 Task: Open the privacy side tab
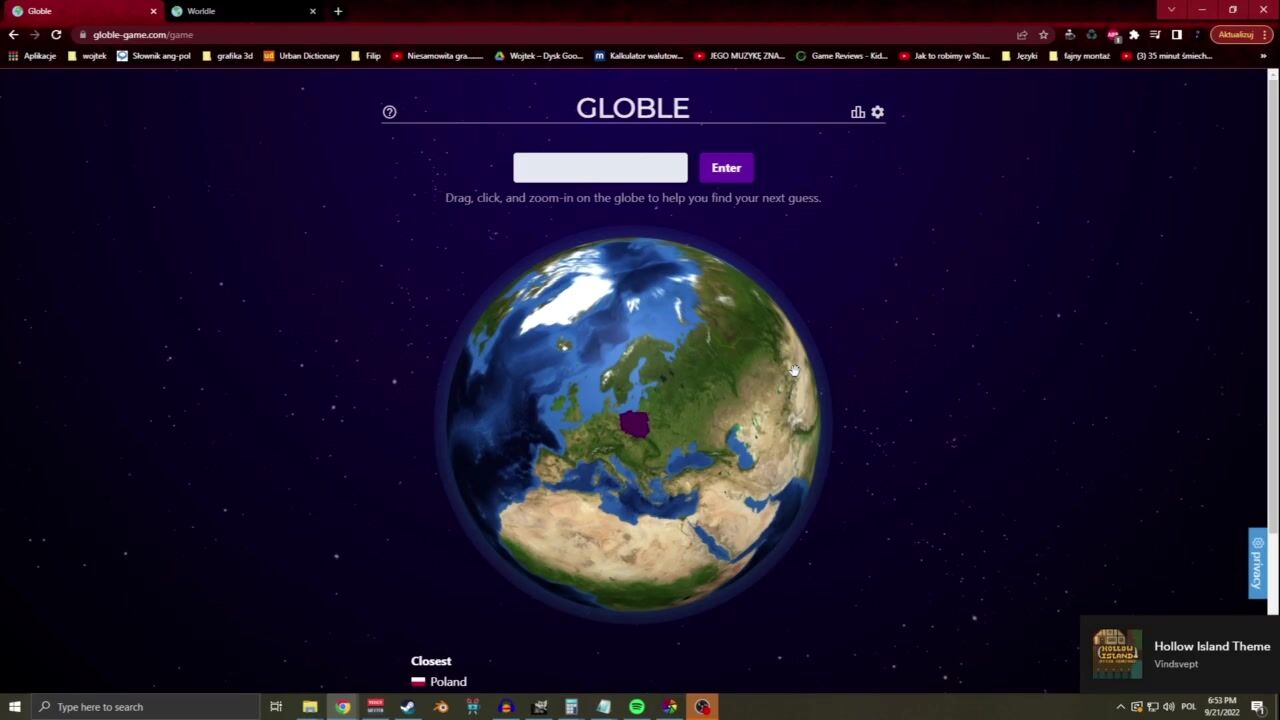pos(1257,563)
